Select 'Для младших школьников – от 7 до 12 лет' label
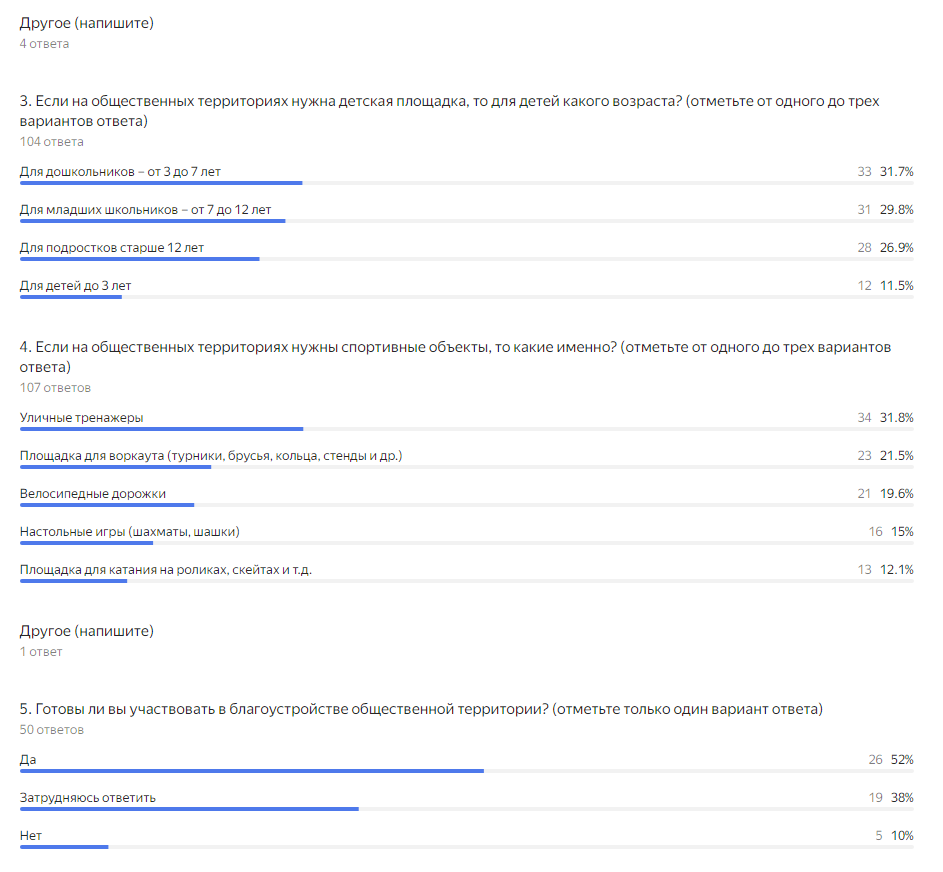 (146, 210)
